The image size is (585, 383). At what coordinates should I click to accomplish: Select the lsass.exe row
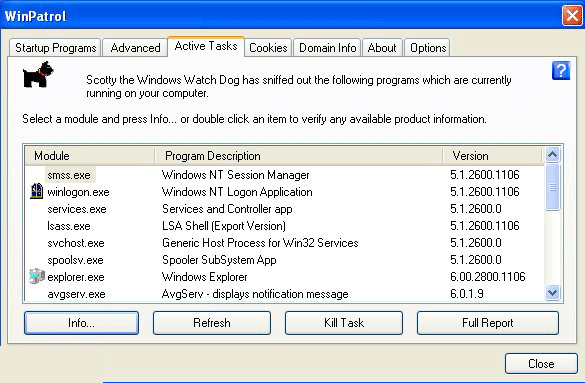point(284,226)
